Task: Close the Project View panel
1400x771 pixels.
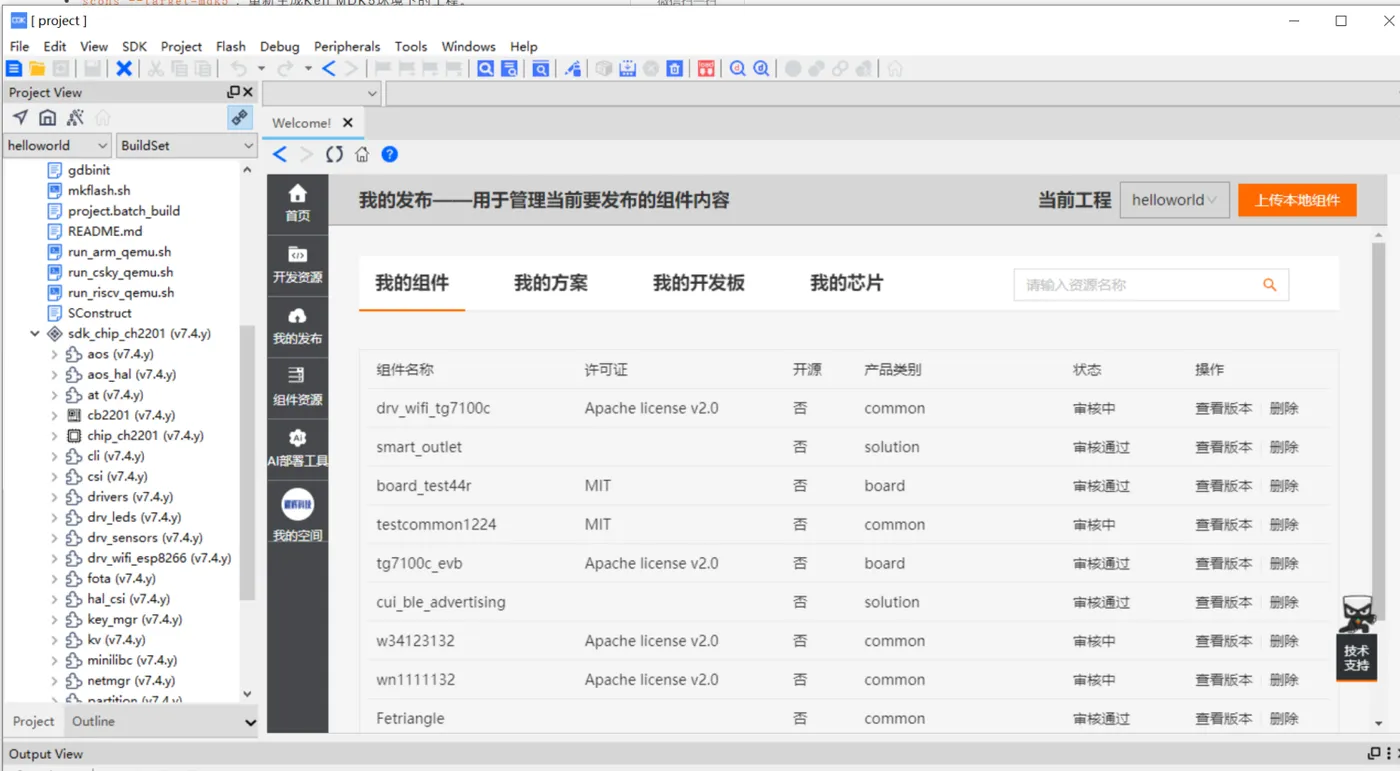Action: click(x=248, y=92)
